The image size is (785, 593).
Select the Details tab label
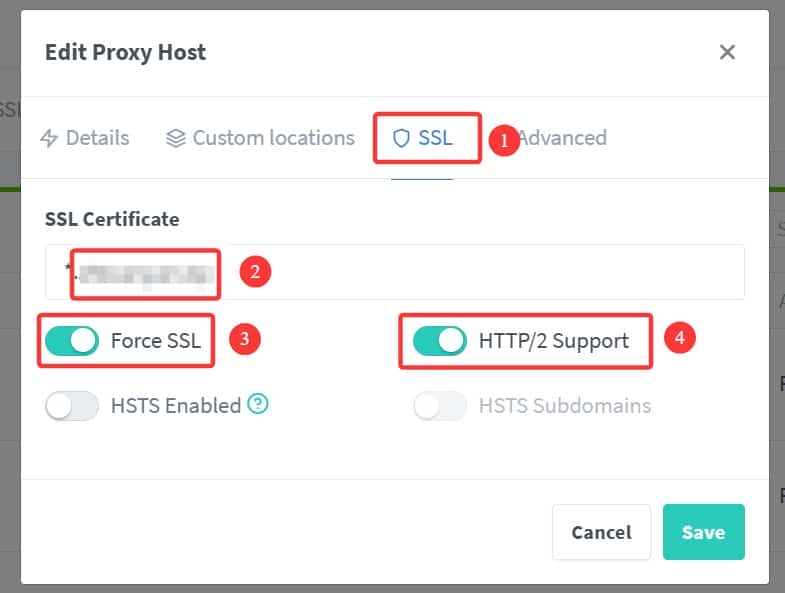[97, 138]
